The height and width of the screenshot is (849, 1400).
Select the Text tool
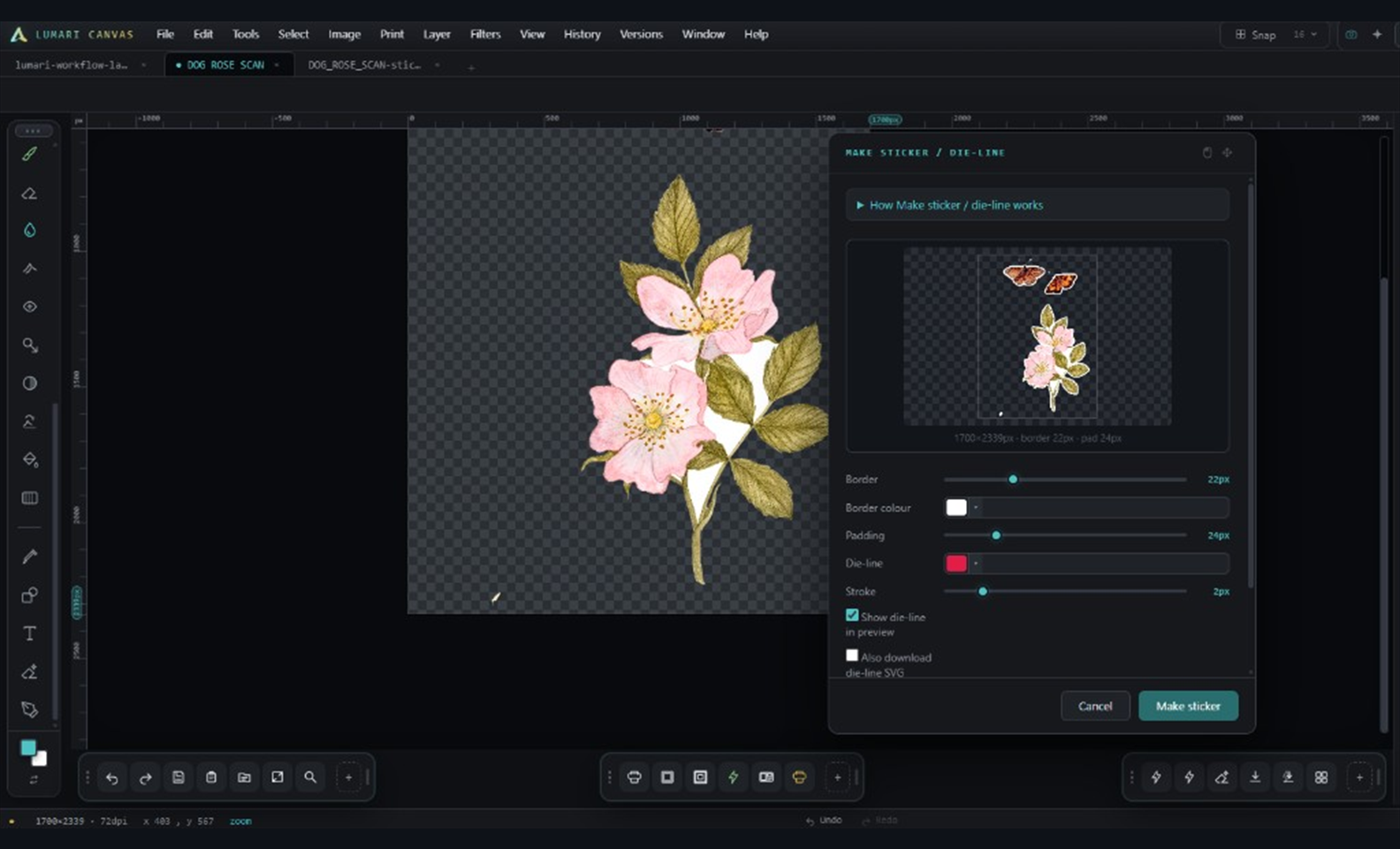pos(29,633)
